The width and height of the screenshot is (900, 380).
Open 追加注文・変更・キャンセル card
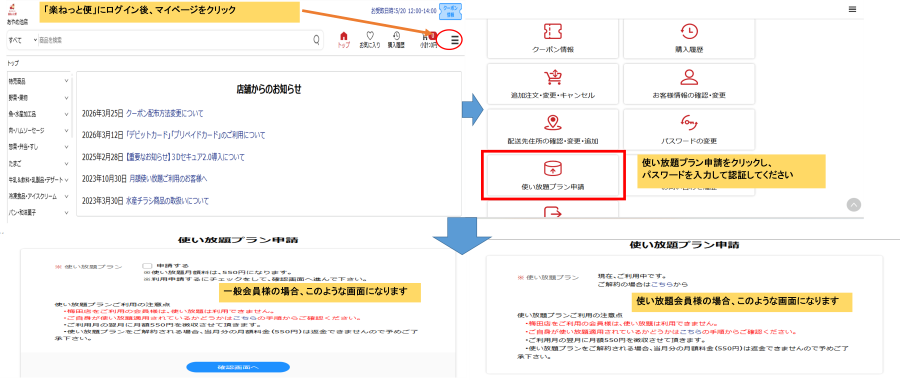(x=553, y=84)
